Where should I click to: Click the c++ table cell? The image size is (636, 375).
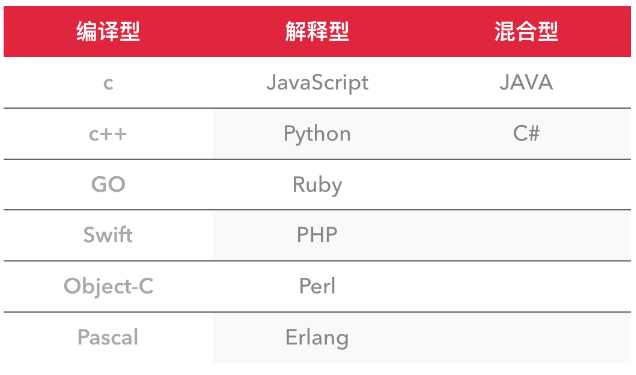tap(108, 134)
